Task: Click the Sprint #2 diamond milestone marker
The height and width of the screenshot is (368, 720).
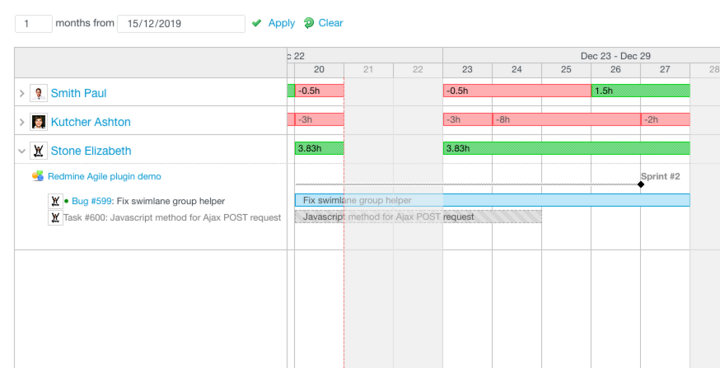Action: 641,184
